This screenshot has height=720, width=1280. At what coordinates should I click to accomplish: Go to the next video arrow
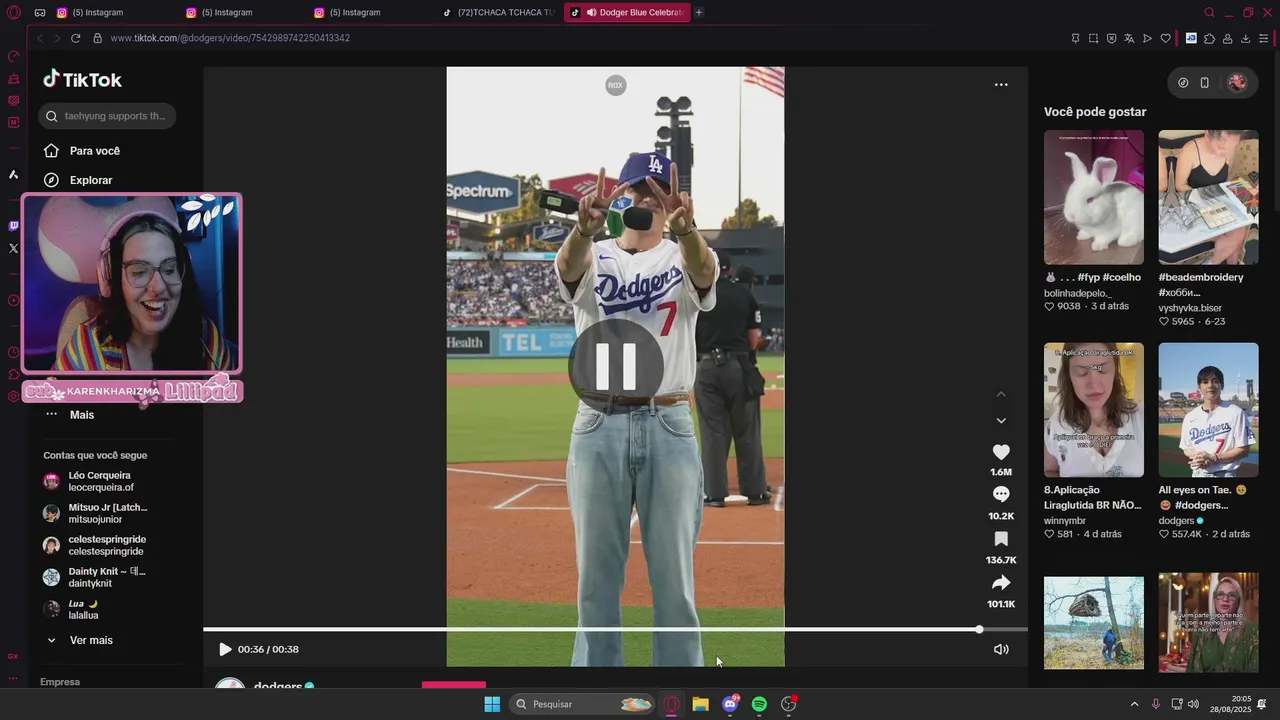[1001, 420]
